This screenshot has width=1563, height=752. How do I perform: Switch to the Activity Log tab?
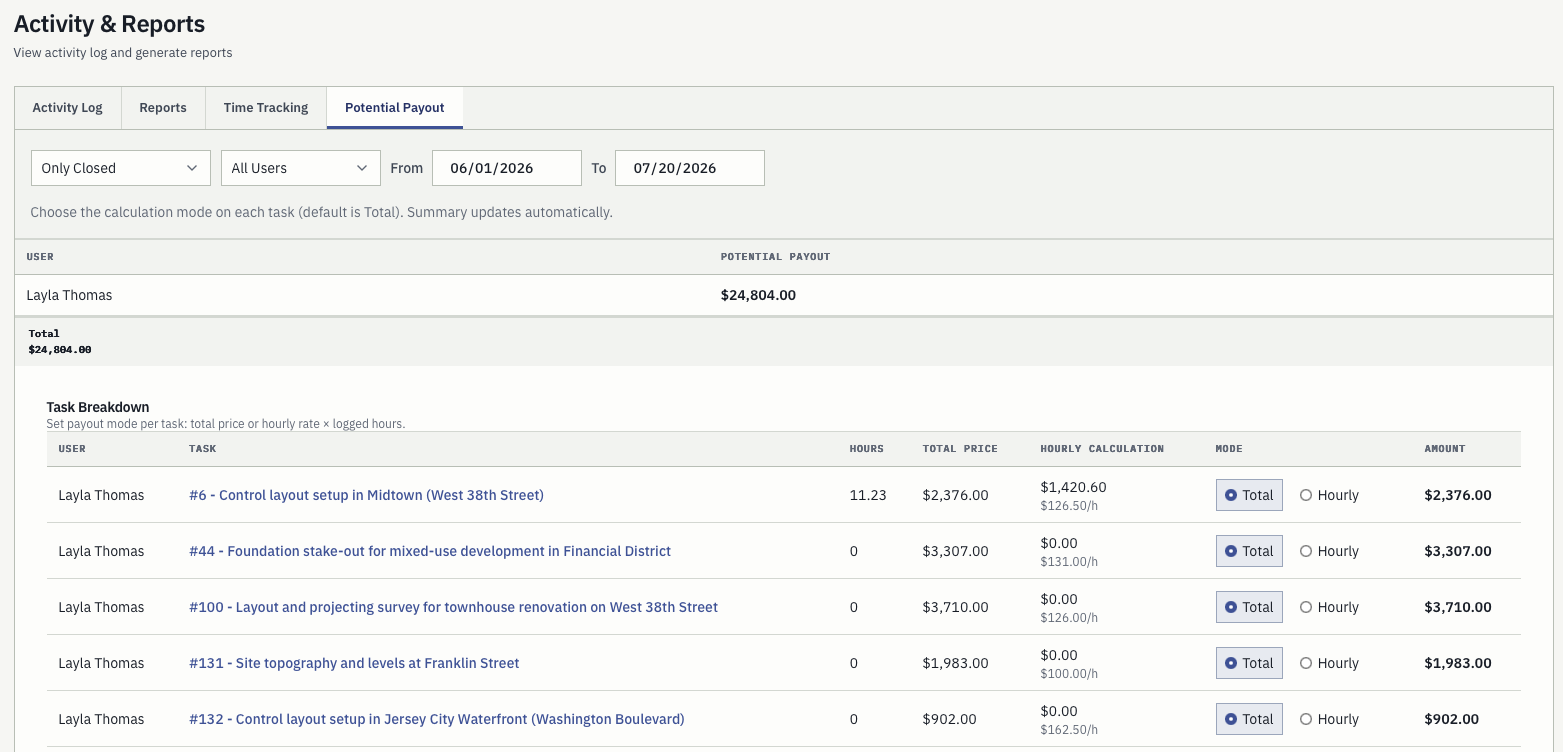click(x=68, y=108)
